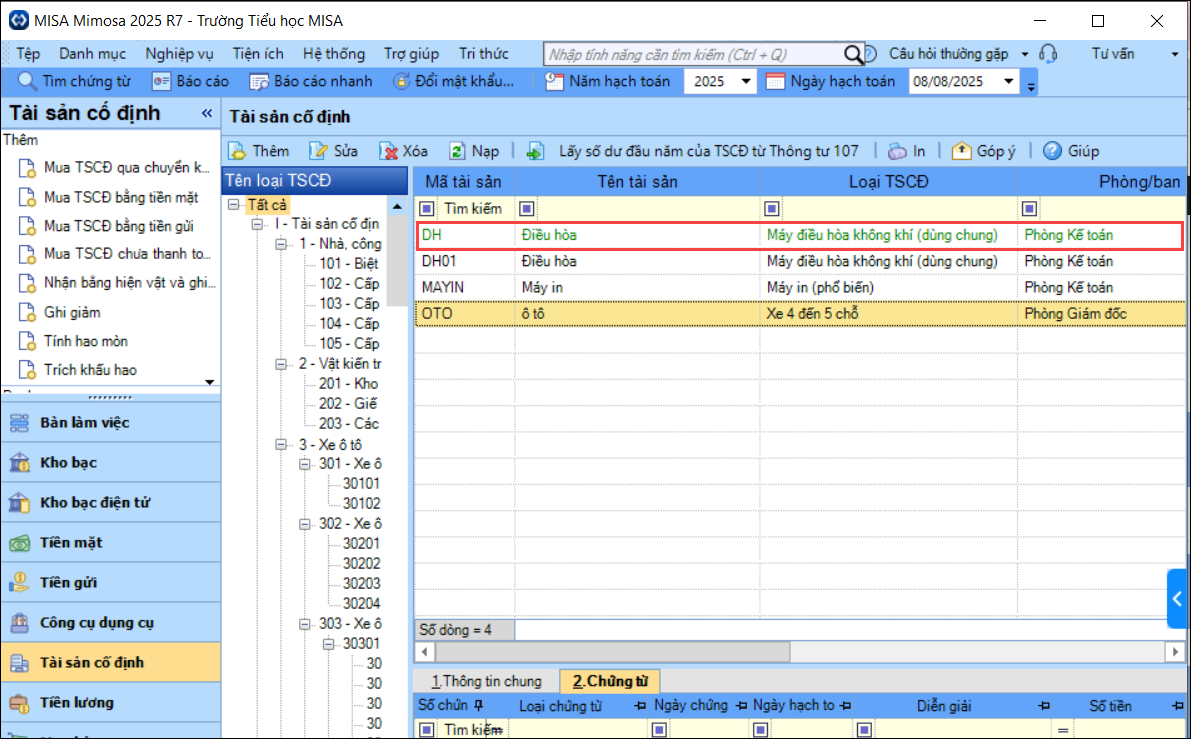The image size is (1191, 739).
Task: Click Tính hao mòn document icon
Action: click(x=27, y=341)
